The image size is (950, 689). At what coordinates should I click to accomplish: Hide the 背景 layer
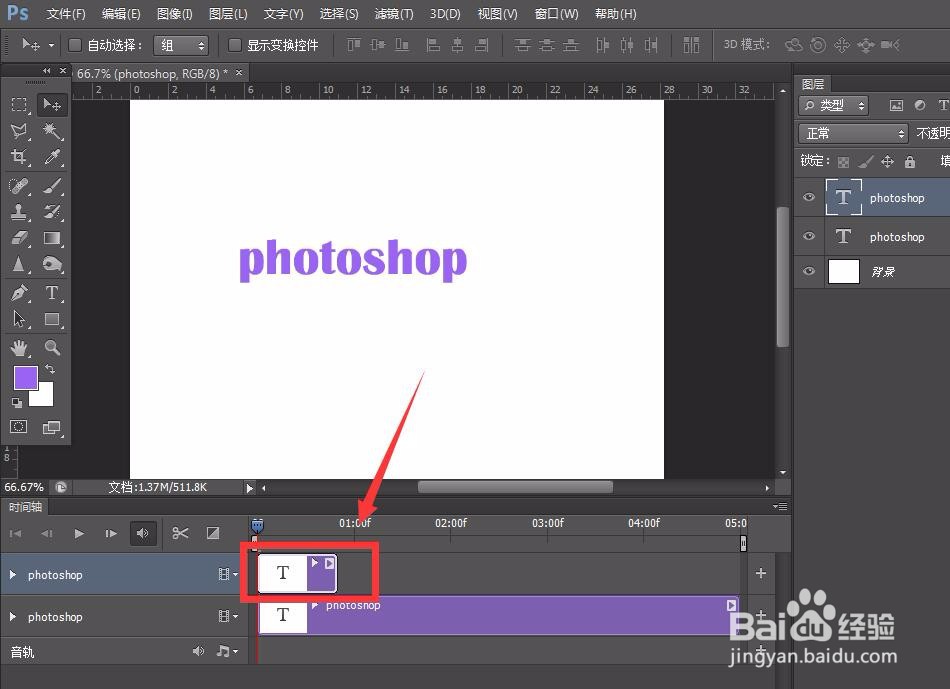coord(809,271)
